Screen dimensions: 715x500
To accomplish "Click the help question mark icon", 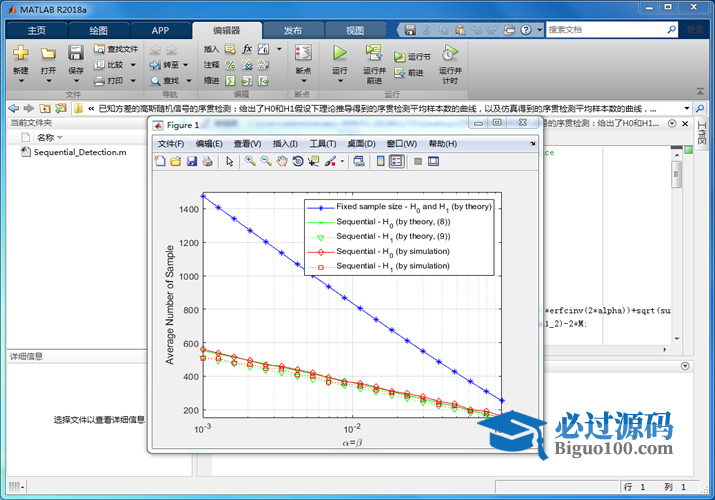I will 526,30.
